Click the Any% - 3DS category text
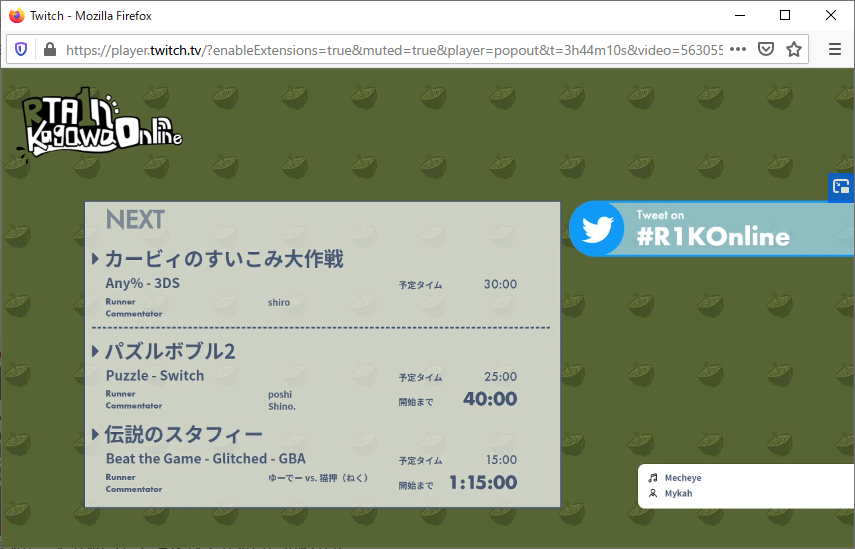Viewport: 855px width, 549px height. (142, 283)
